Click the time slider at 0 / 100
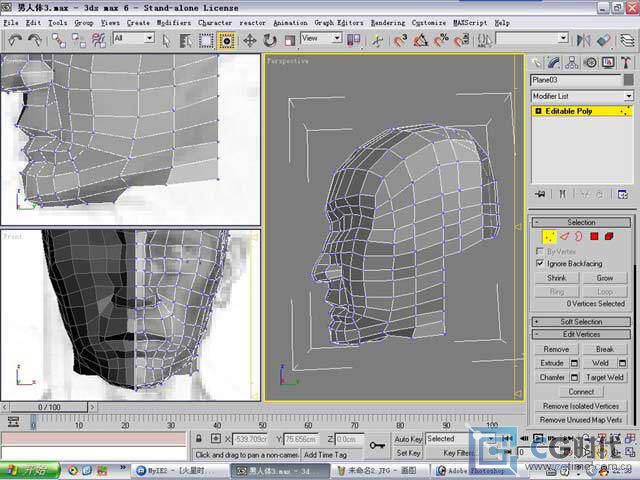 click(49, 407)
